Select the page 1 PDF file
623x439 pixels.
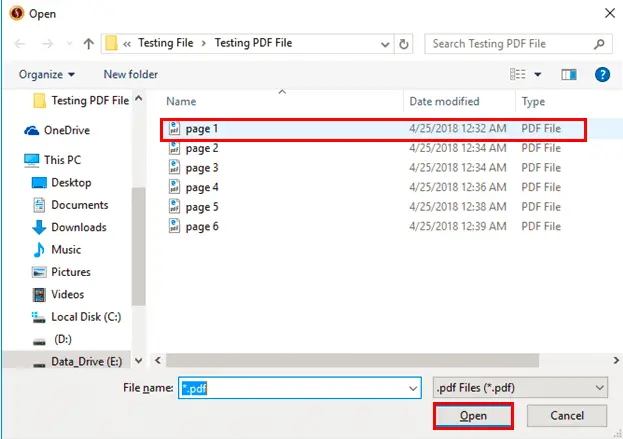pos(373,129)
